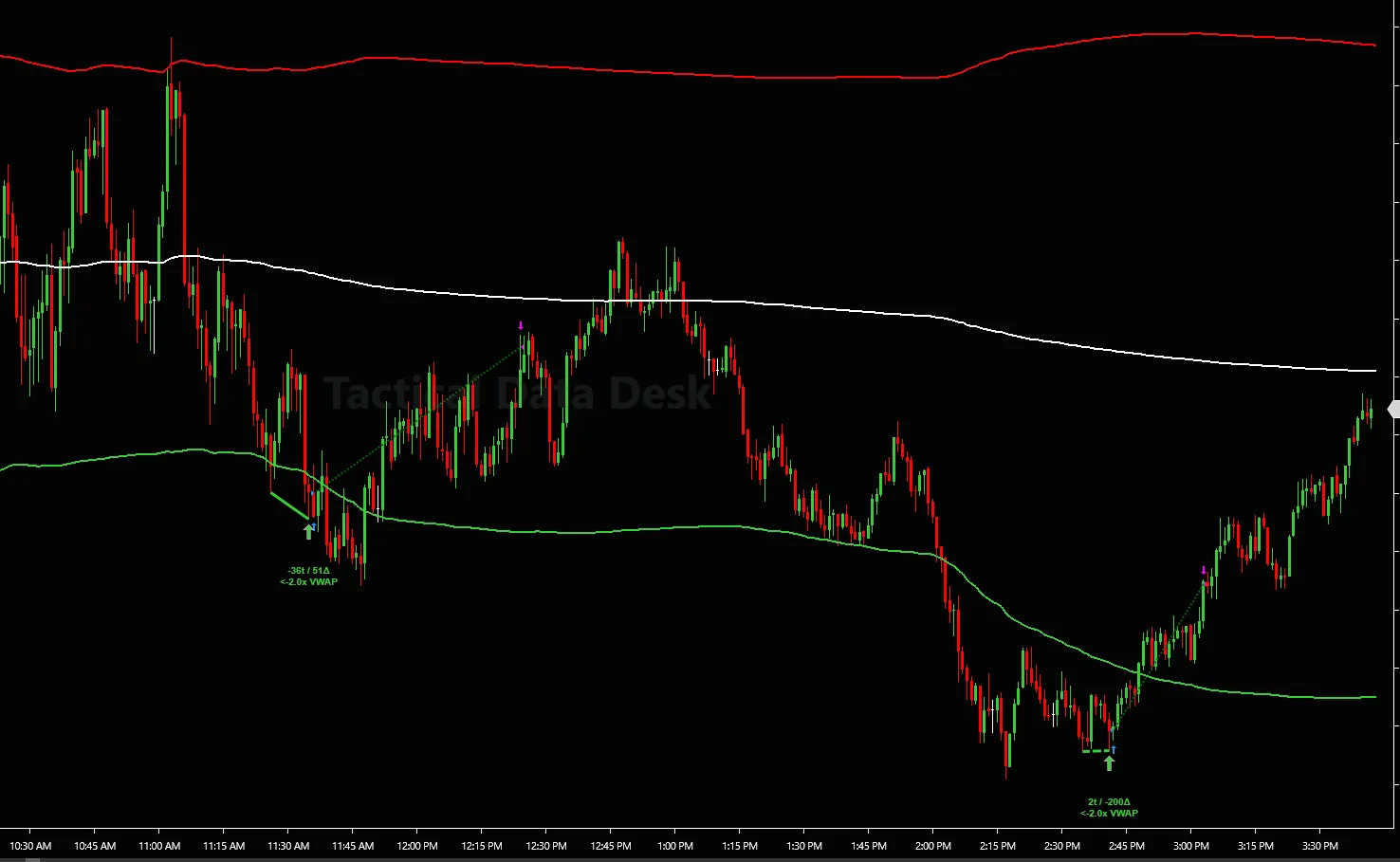Select 2:30 PM on the time axis
Screen dimensions: 1400x862
tap(1062, 846)
